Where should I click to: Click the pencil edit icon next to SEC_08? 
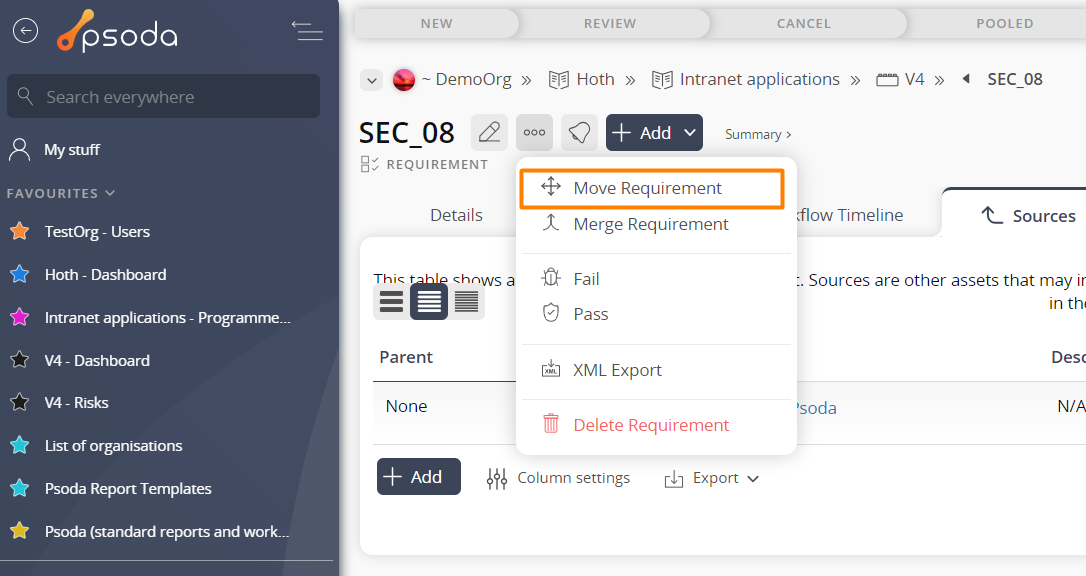coord(489,132)
